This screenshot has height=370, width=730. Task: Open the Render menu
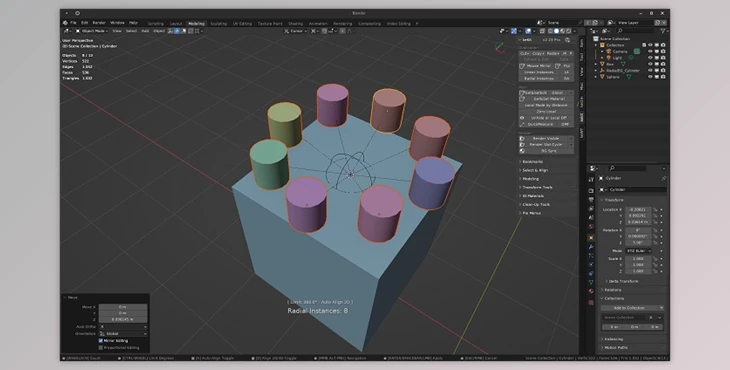[99, 23]
